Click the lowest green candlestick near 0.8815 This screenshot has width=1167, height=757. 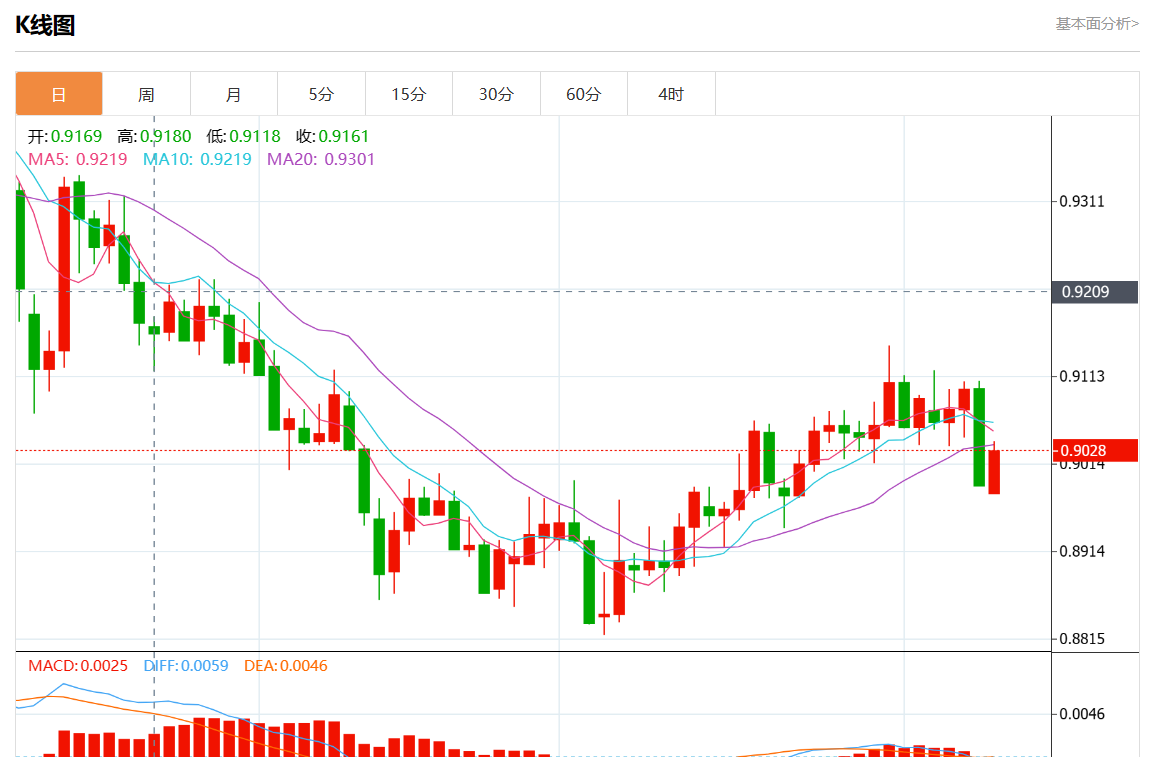(589, 581)
